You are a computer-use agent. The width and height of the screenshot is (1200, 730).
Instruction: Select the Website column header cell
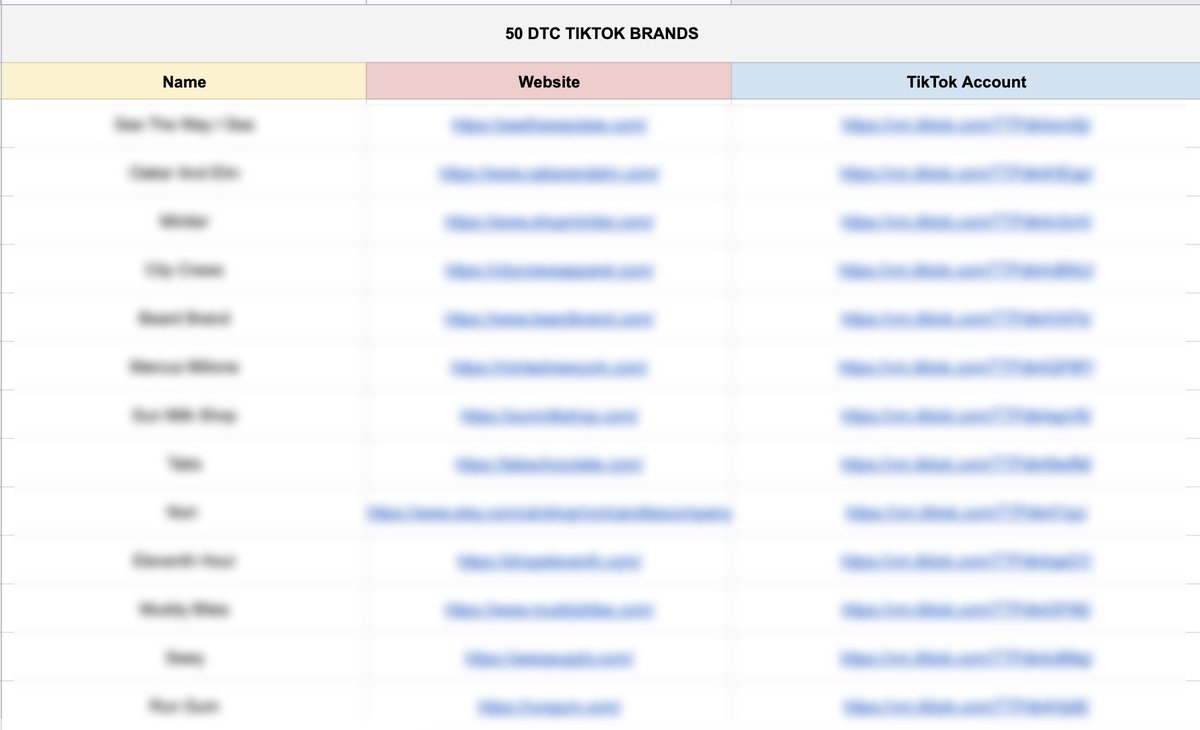(549, 81)
